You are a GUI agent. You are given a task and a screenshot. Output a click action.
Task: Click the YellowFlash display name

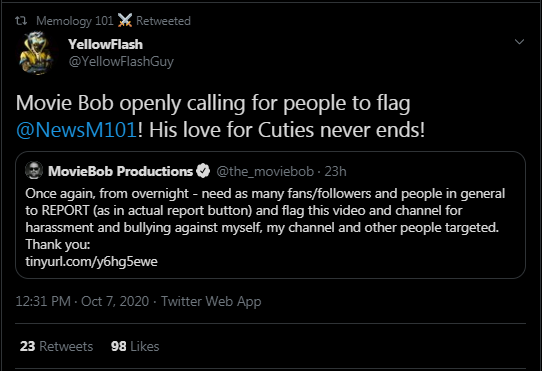[x=105, y=44]
